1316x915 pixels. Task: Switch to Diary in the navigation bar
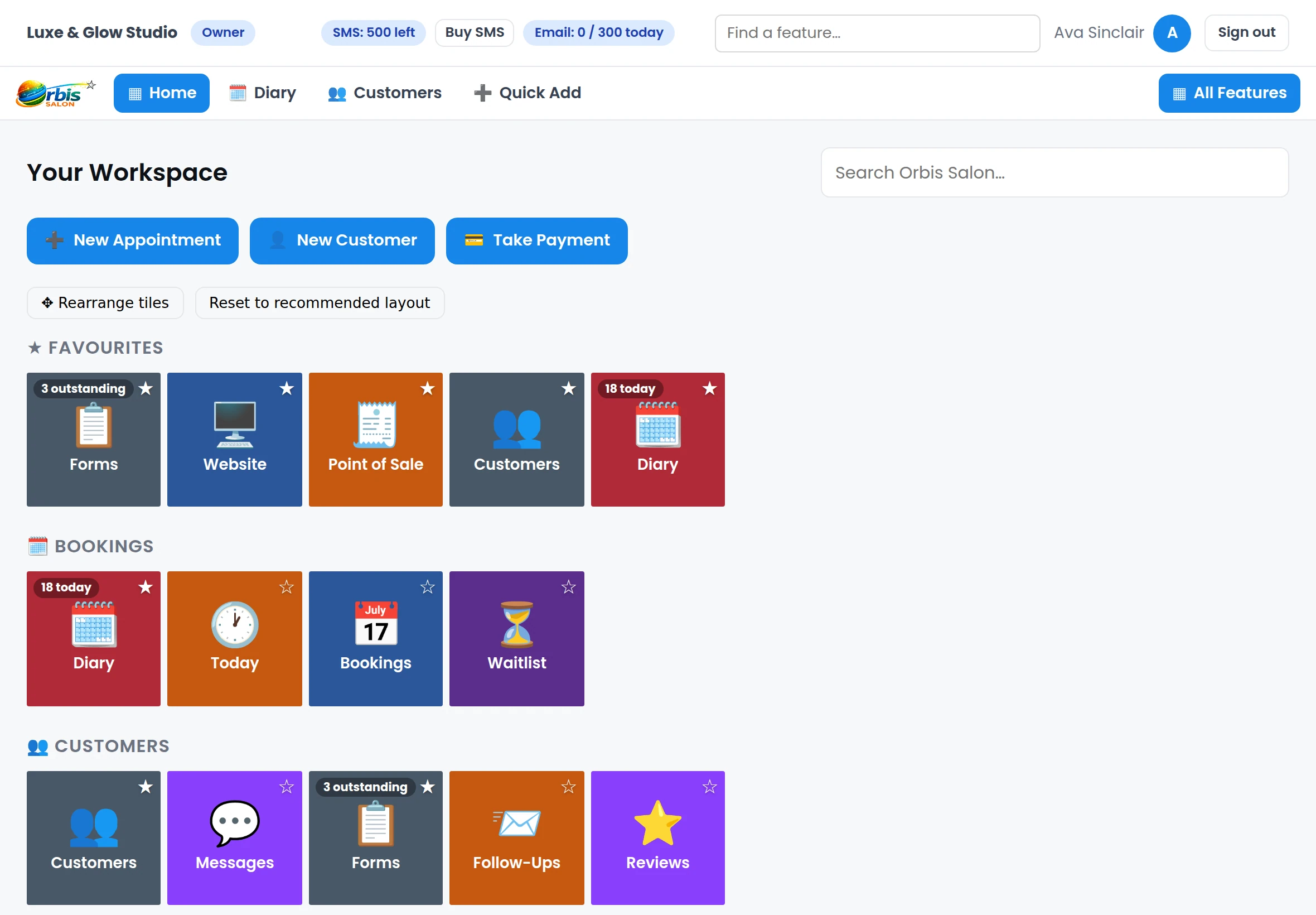coord(263,93)
